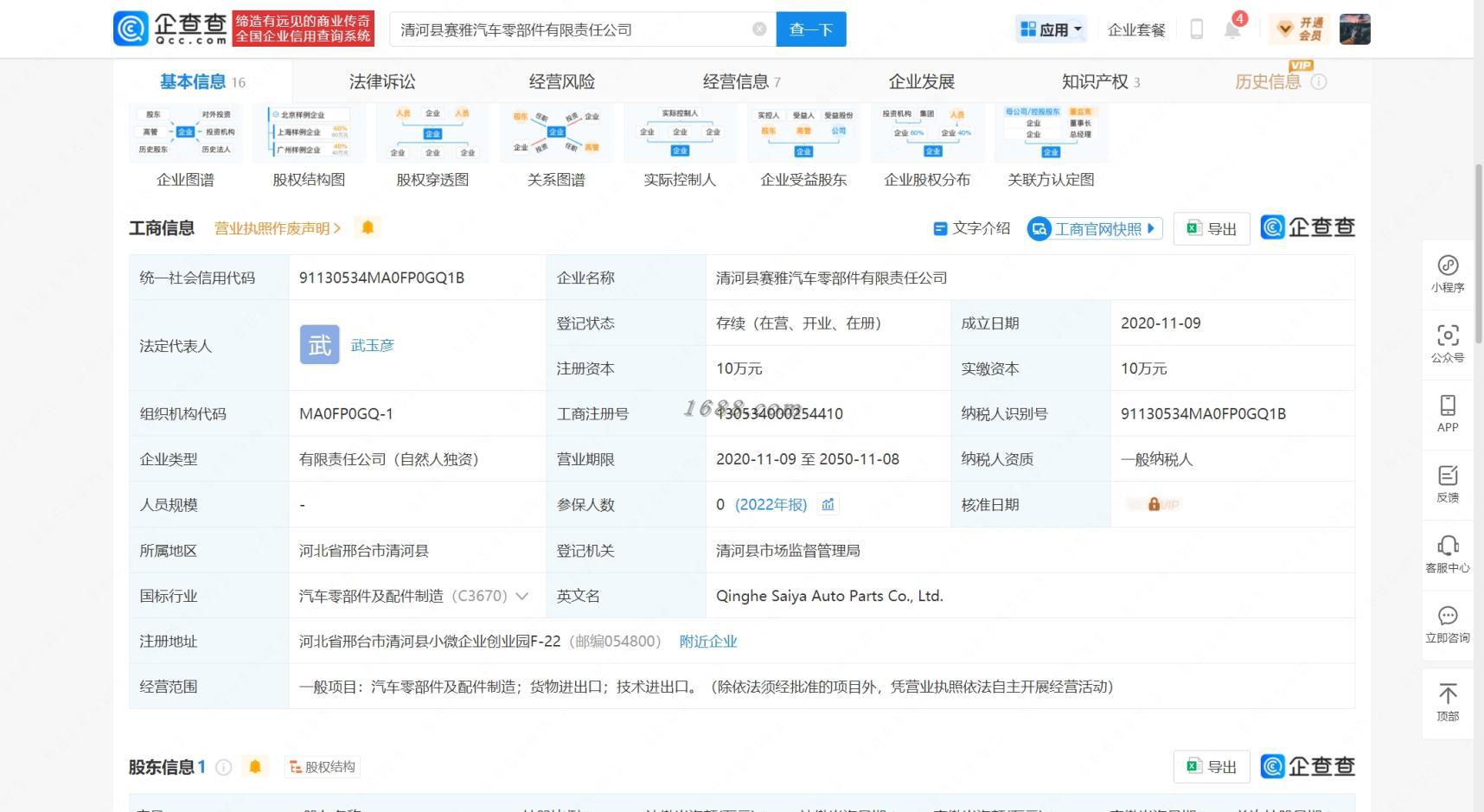Open 公众号 sidebar icon
The height and width of the screenshot is (812, 1484).
pos(1448,344)
